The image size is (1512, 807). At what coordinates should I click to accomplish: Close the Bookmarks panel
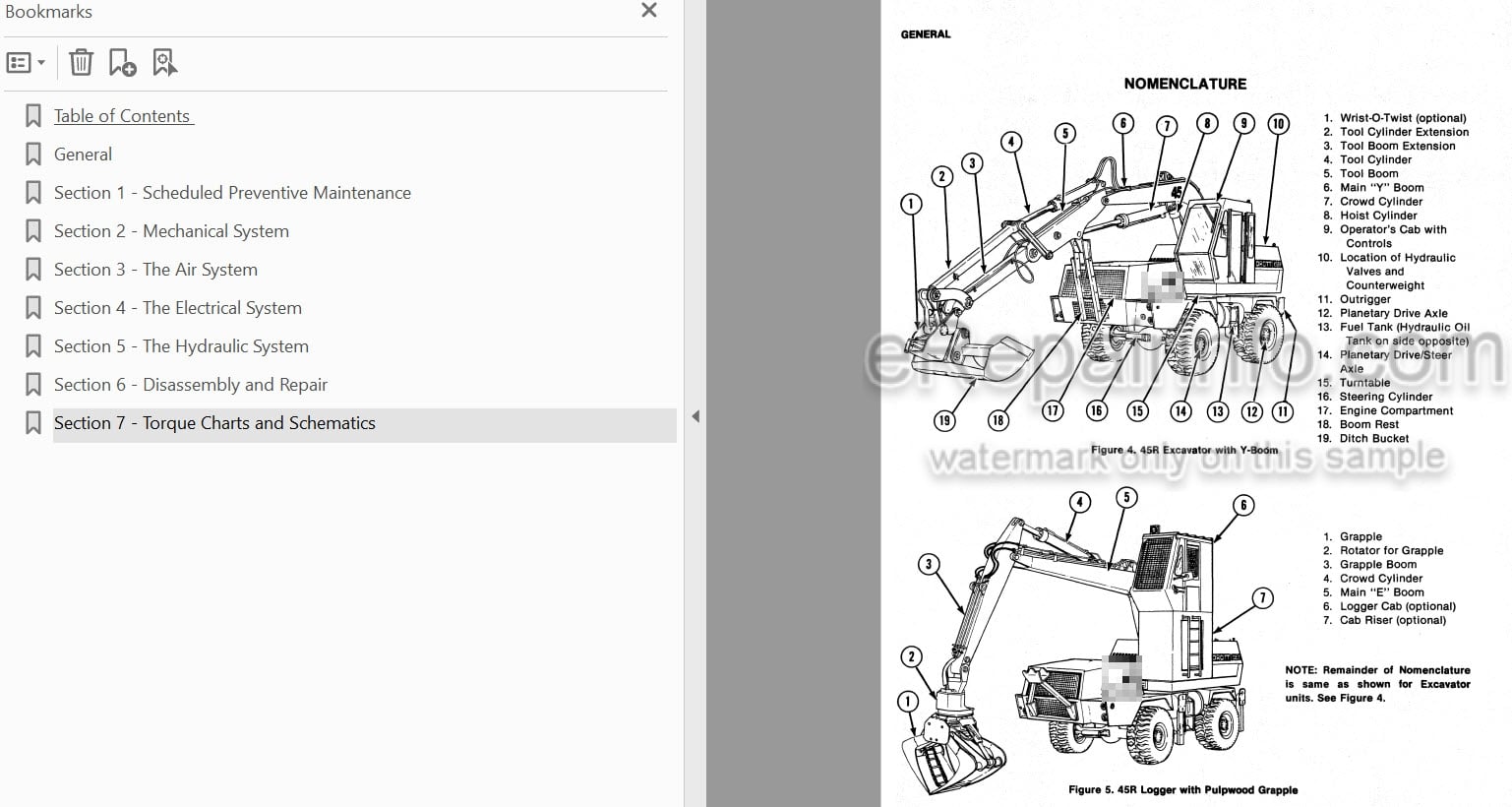coord(648,11)
